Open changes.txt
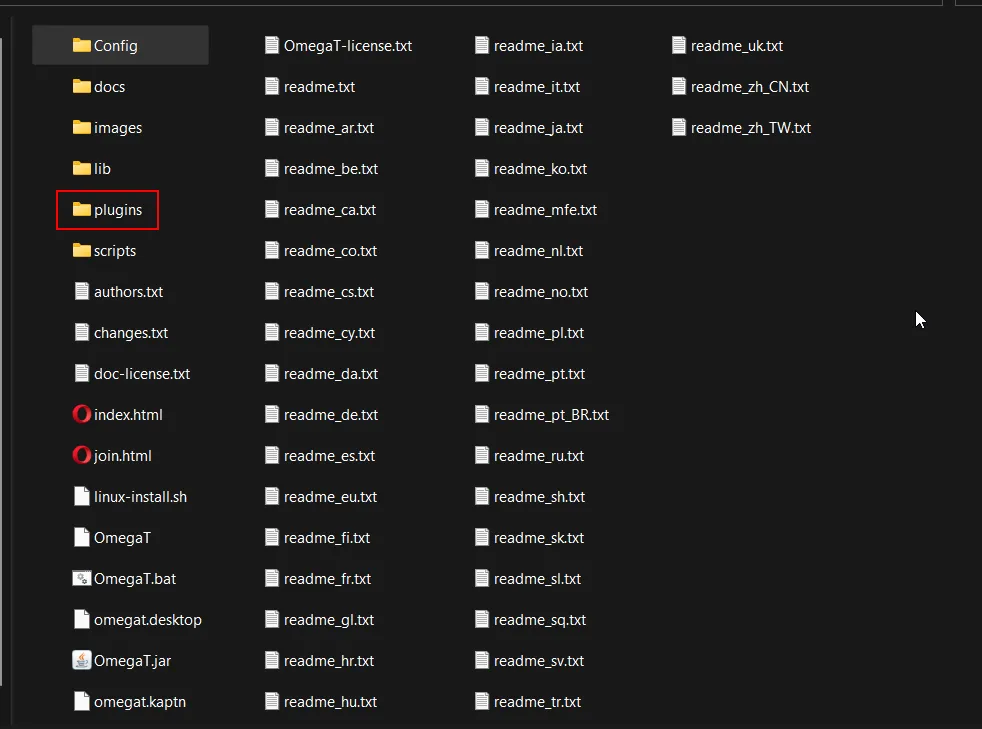982x729 pixels. [x=131, y=332]
